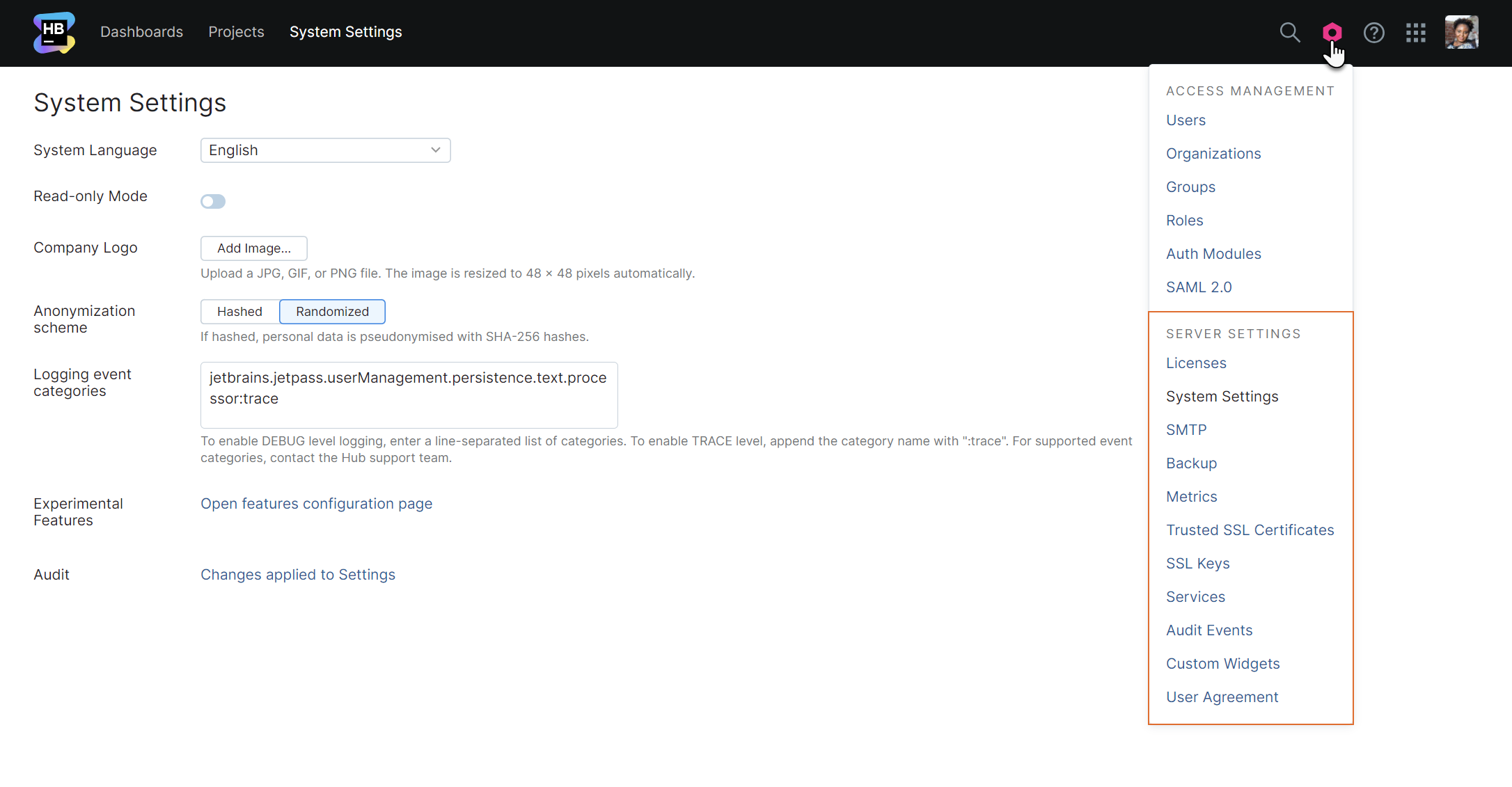Screen dimensions: 1512x787
Task: Select Trusted SSL Certificates in the sidebar
Action: coord(1250,530)
